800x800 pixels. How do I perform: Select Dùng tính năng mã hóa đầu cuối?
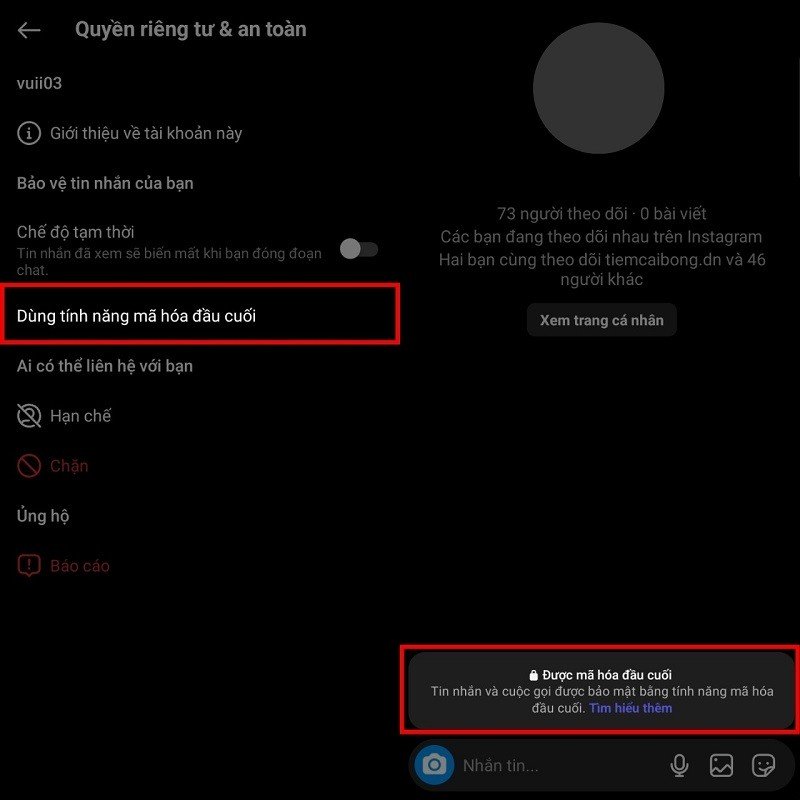200,315
